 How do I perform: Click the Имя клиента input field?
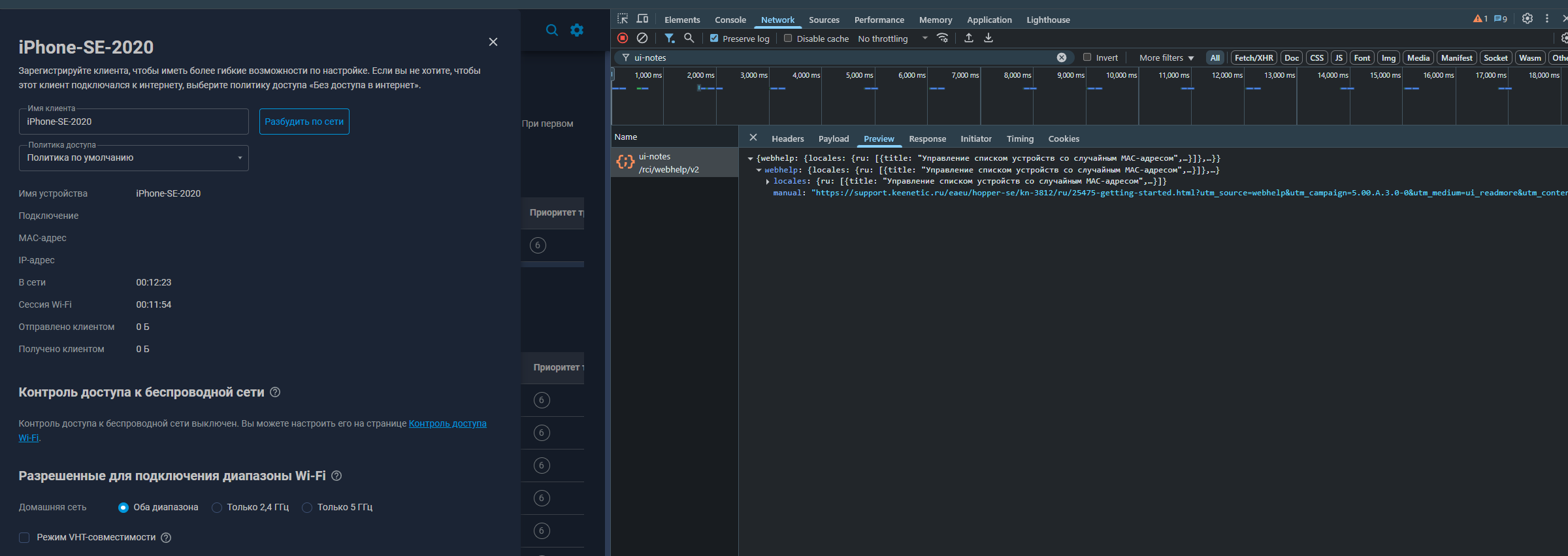coord(134,122)
